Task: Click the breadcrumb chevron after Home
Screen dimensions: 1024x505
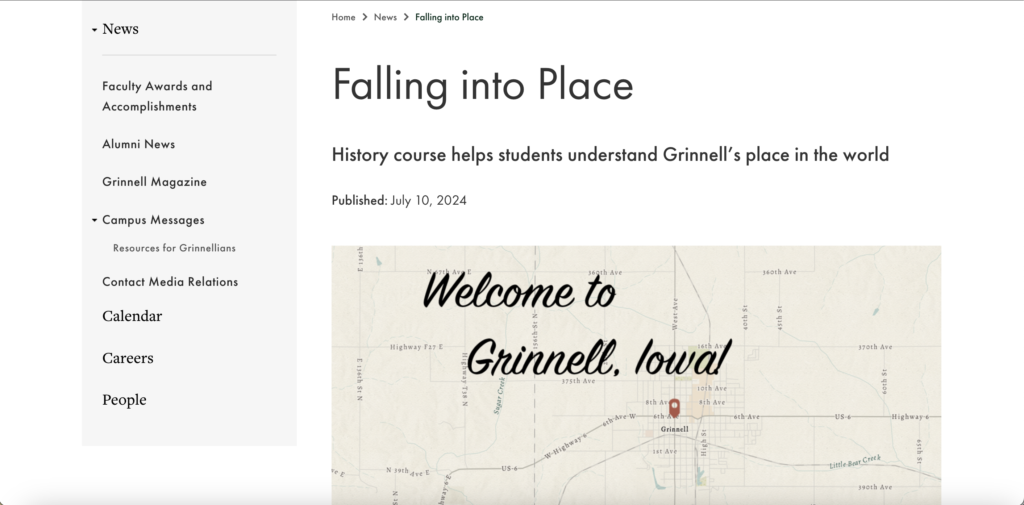Action: (365, 17)
